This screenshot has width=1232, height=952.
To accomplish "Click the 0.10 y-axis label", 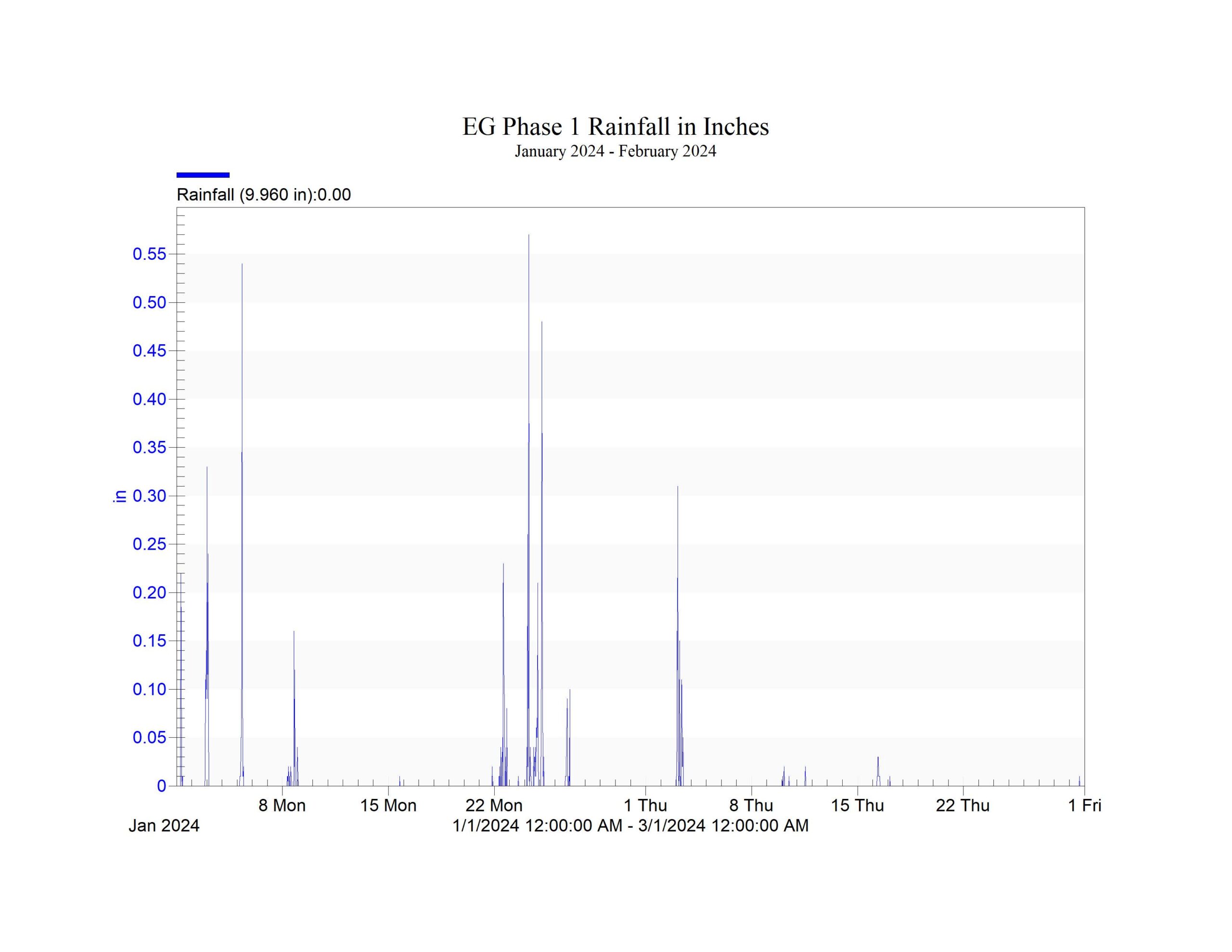I will (150, 689).
